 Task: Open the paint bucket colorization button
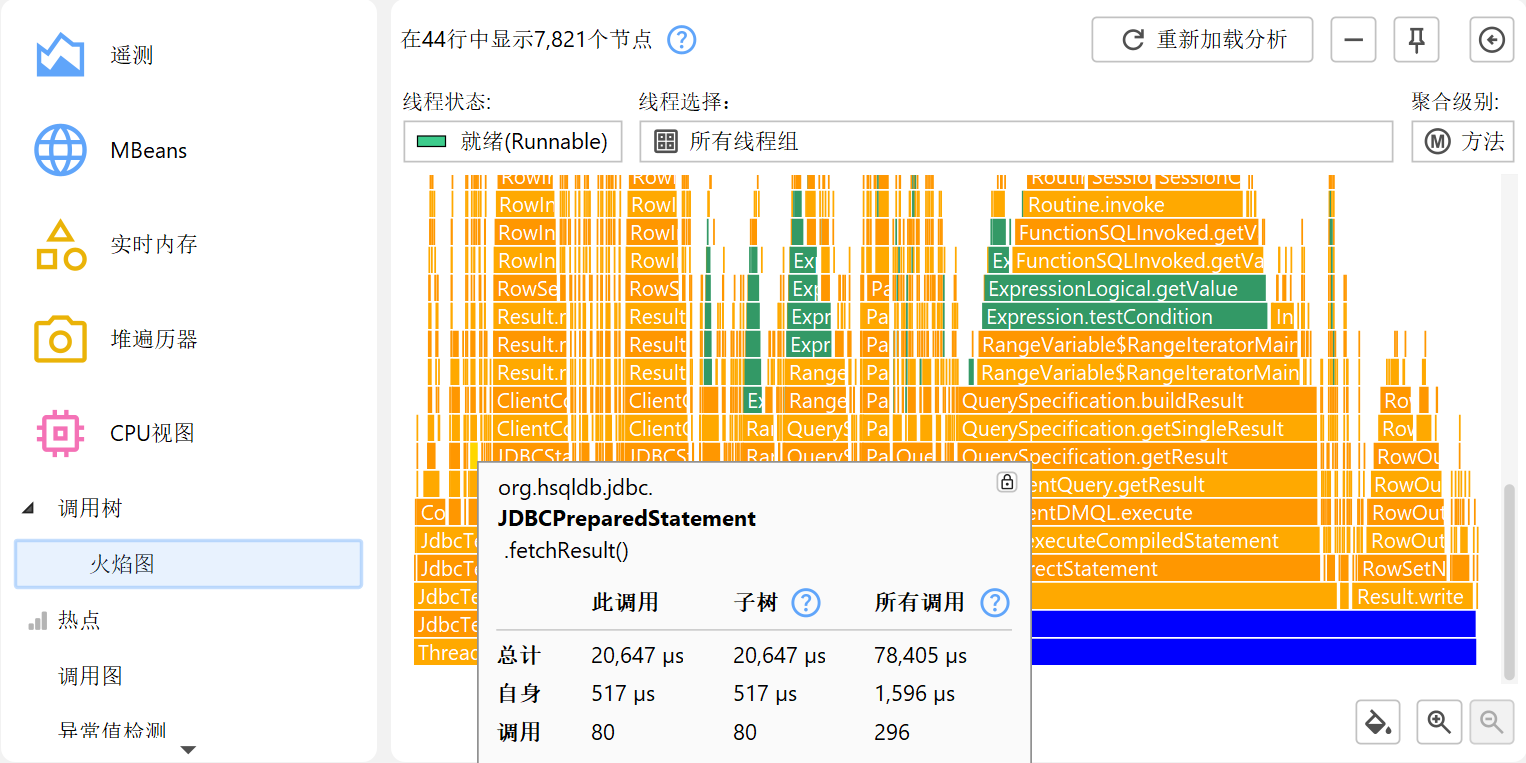pos(1378,721)
